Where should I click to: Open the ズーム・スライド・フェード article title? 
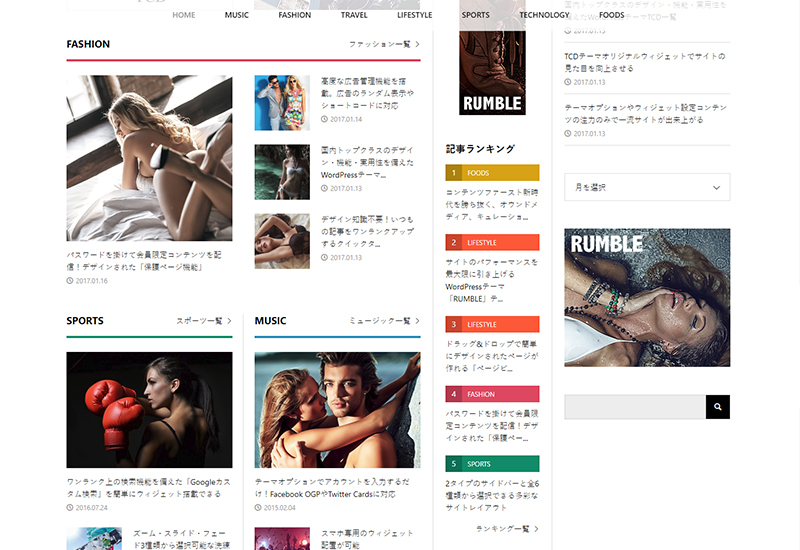(182, 539)
